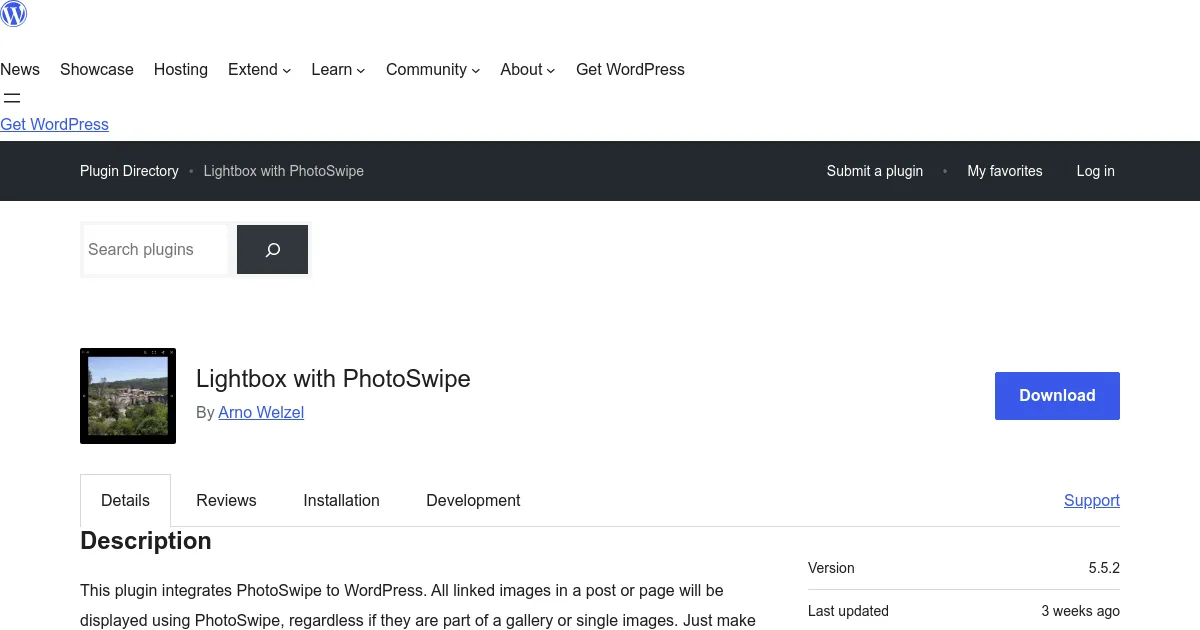Go to Plugin Directory breadcrumb
The width and height of the screenshot is (1200, 630).
tap(129, 171)
